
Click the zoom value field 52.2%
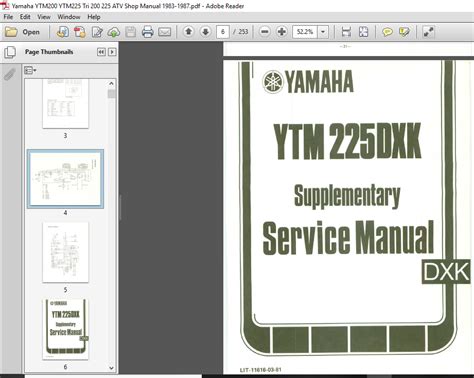[305, 32]
